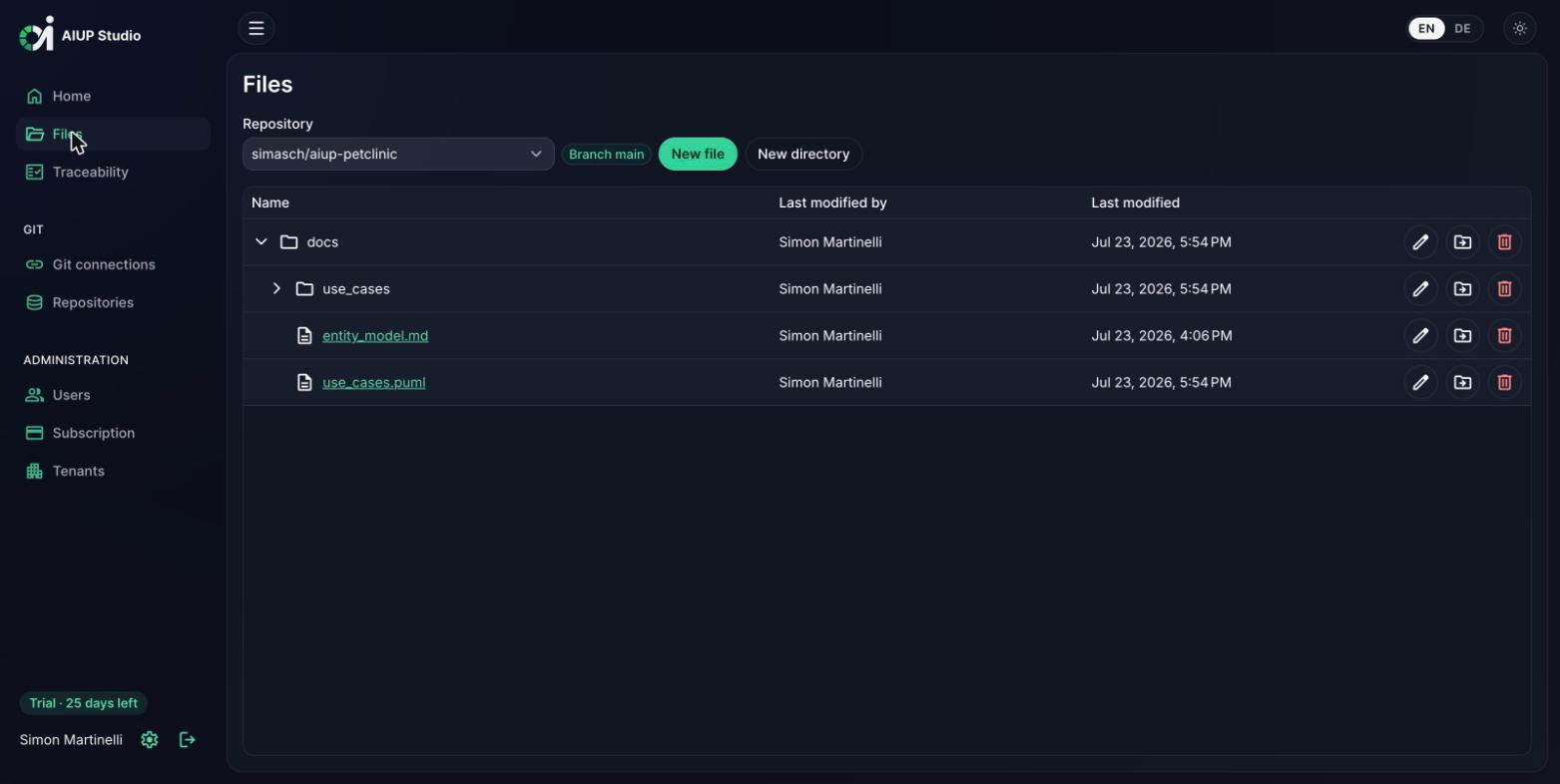Click the trash icon for entity_model.md

[x=1504, y=336]
